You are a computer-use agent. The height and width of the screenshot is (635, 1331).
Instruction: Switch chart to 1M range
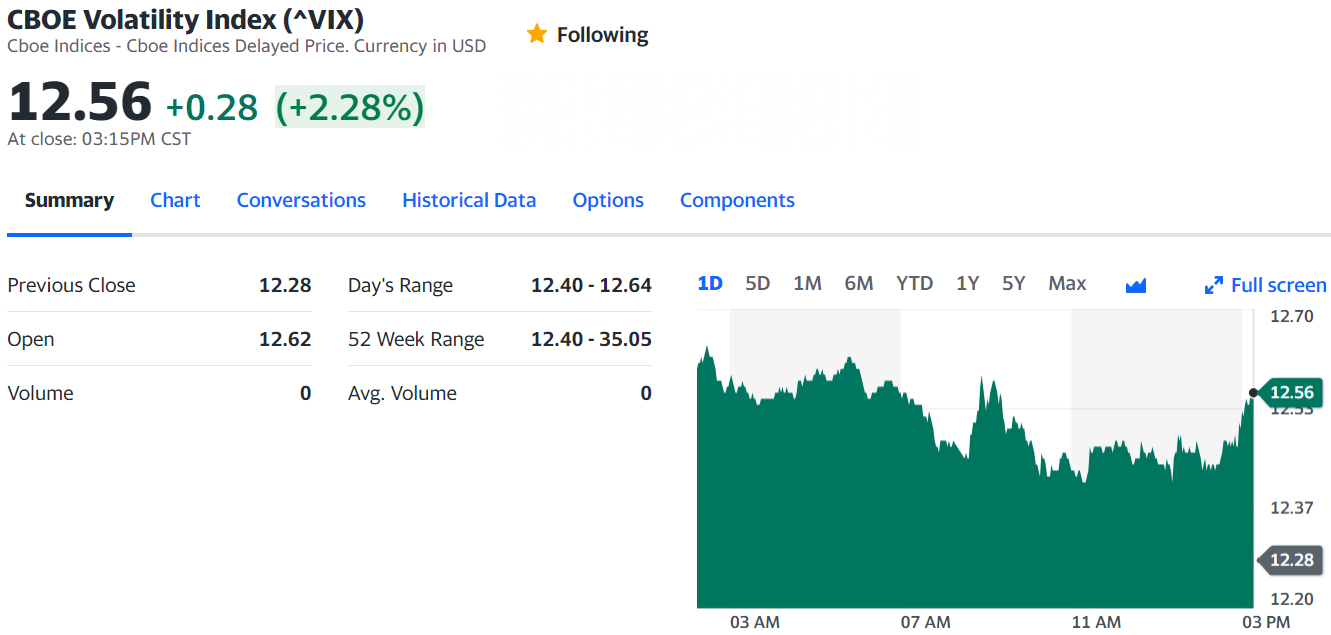coord(807,283)
